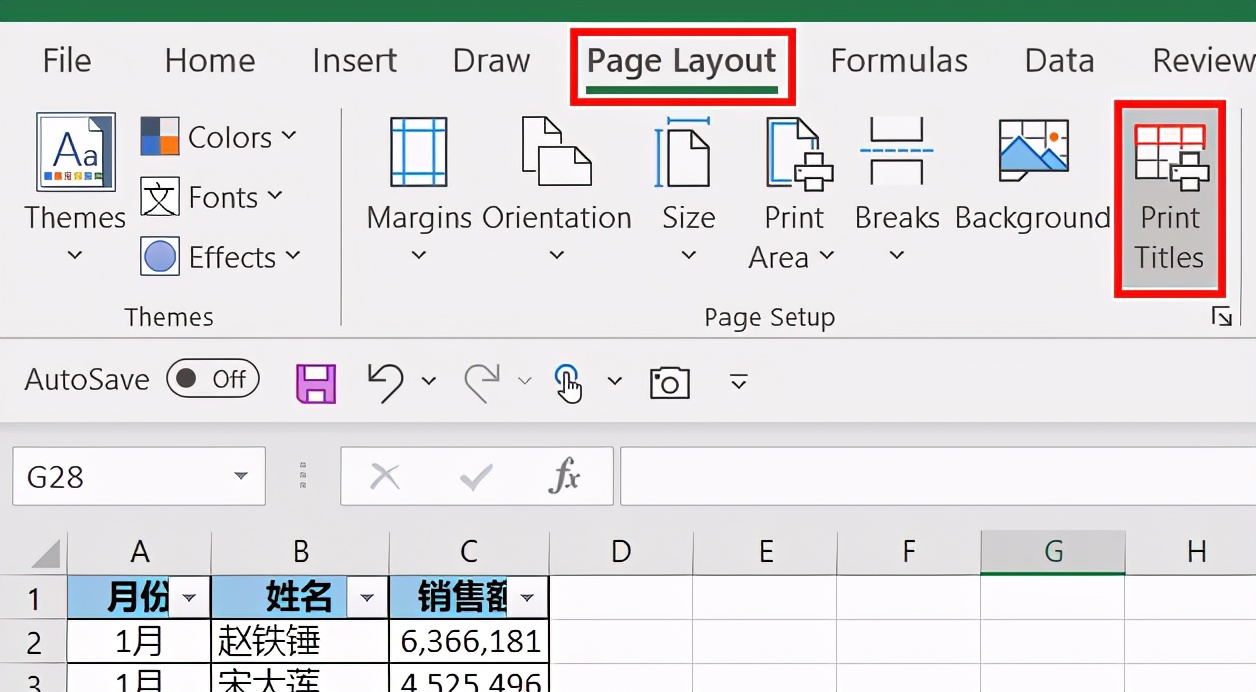Select column D header
The image size is (1256, 692).
[621, 551]
